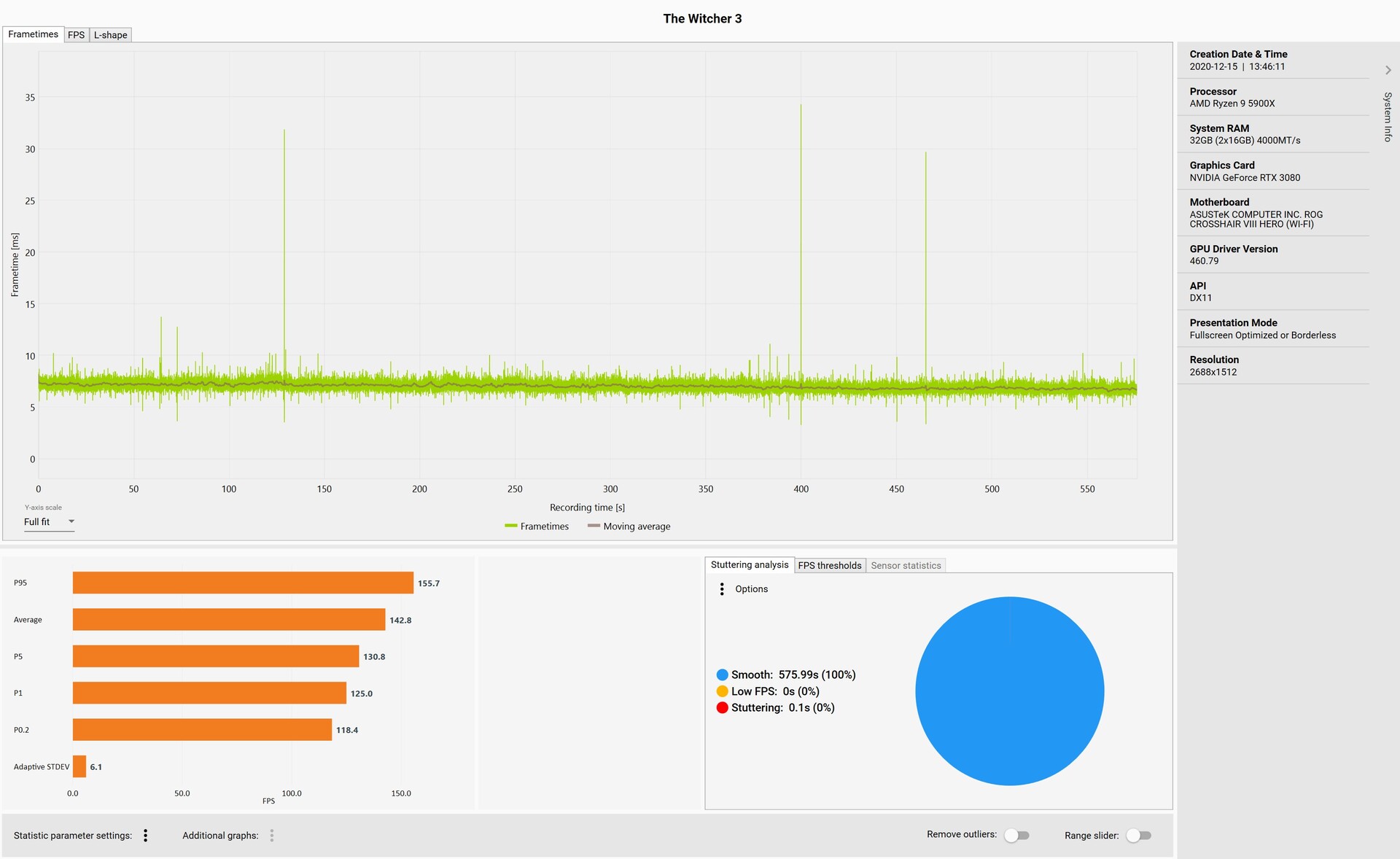1400x859 pixels.
Task: Enable Remove outliers toggle
Action: click(1016, 836)
